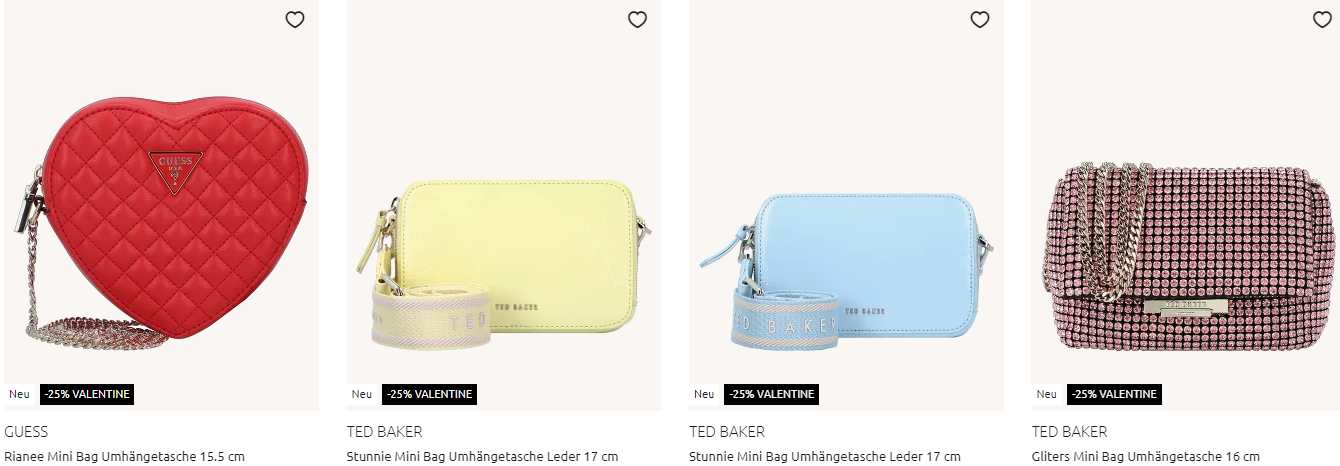Viewport: 1340px width, 466px height.
Task: Click the Neu label under the blue bag
Action: coord(704,394)
